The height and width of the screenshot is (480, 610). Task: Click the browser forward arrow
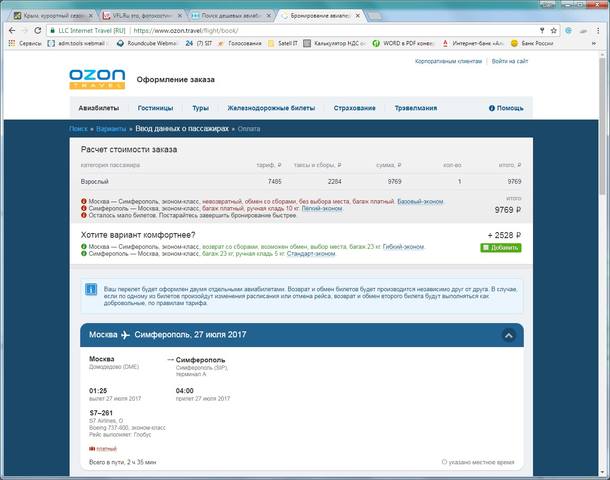pyautogui.click(x=25, y=30)
